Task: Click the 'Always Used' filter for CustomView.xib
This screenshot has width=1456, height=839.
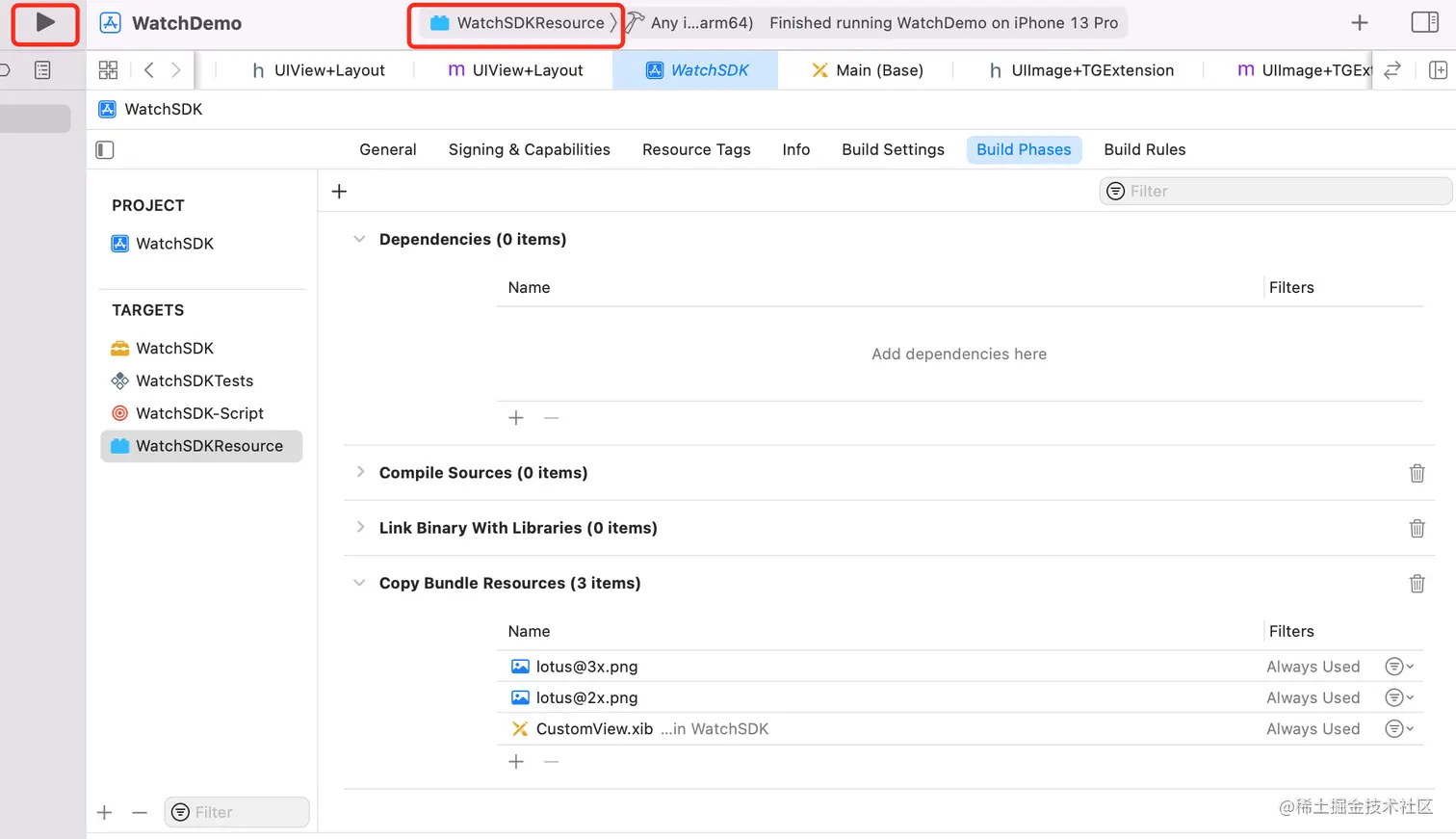Action: pos(1313,729)
